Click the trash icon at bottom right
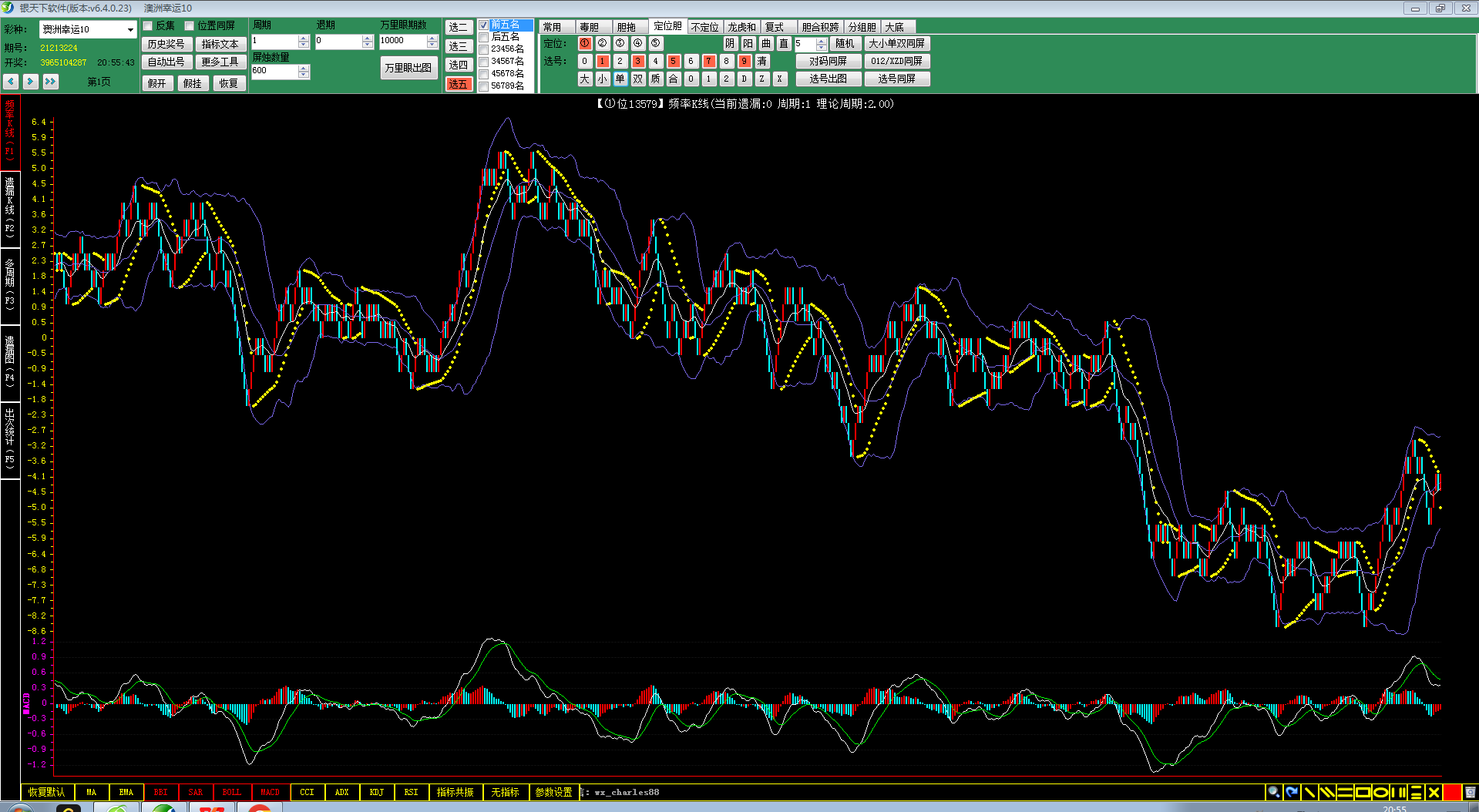1479x812 pixels. (x=1470, y=792)
